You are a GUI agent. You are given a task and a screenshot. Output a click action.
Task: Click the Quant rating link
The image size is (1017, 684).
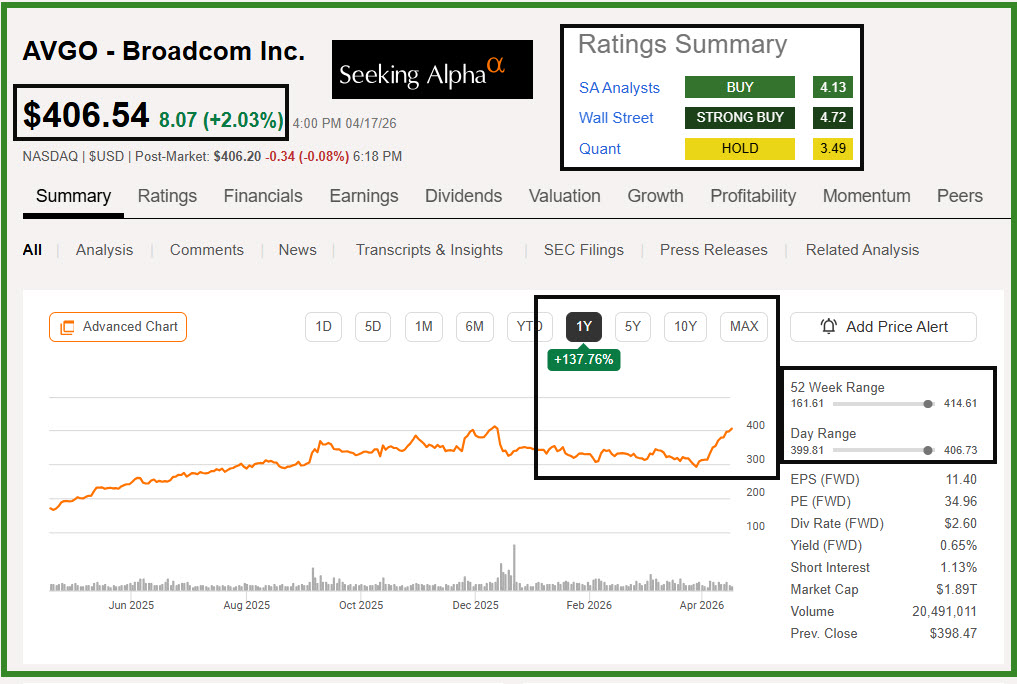pyautogui.click(x=600, y=149)
